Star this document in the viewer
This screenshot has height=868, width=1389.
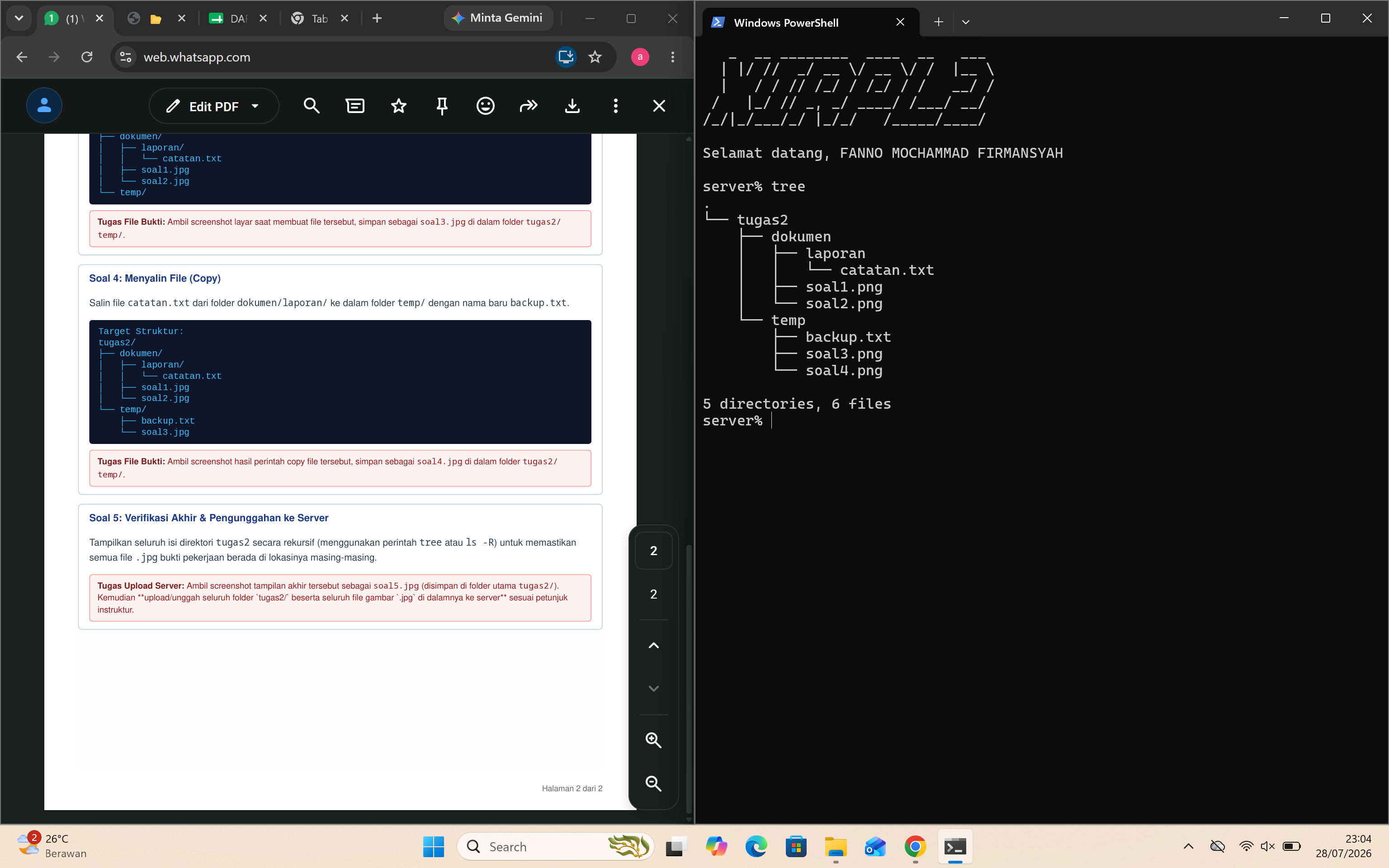tap(398, 106)
